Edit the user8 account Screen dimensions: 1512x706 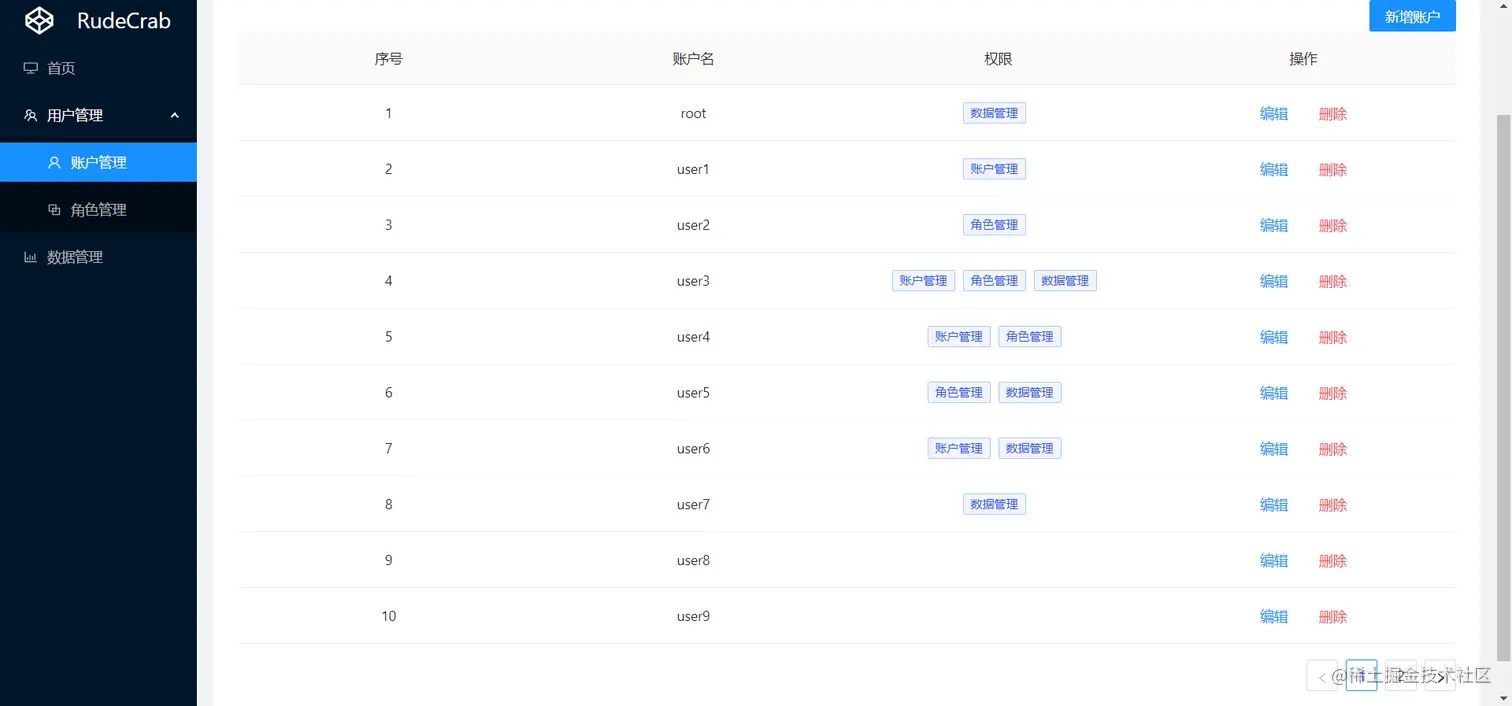(x=1274, y=560)
